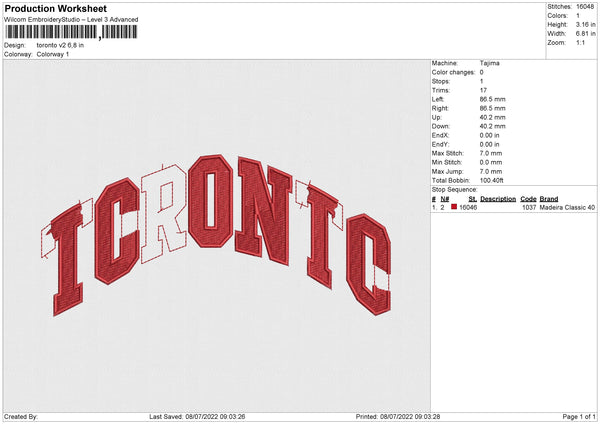Click the 'Page 1 of 1' footer text
This screenshot has width=600, height=424.
coord(579,417)
